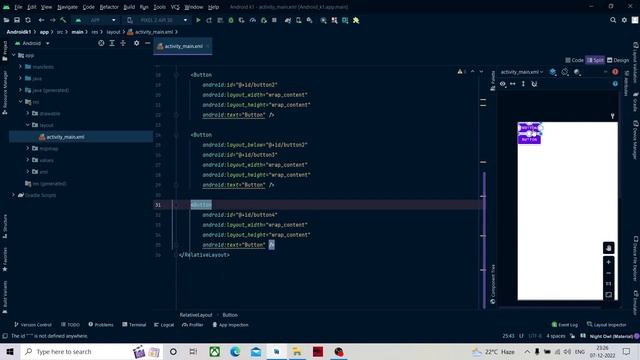Click the Select Opened File target icon
This screenshot has height=360, width=640.
click(101, 43)
